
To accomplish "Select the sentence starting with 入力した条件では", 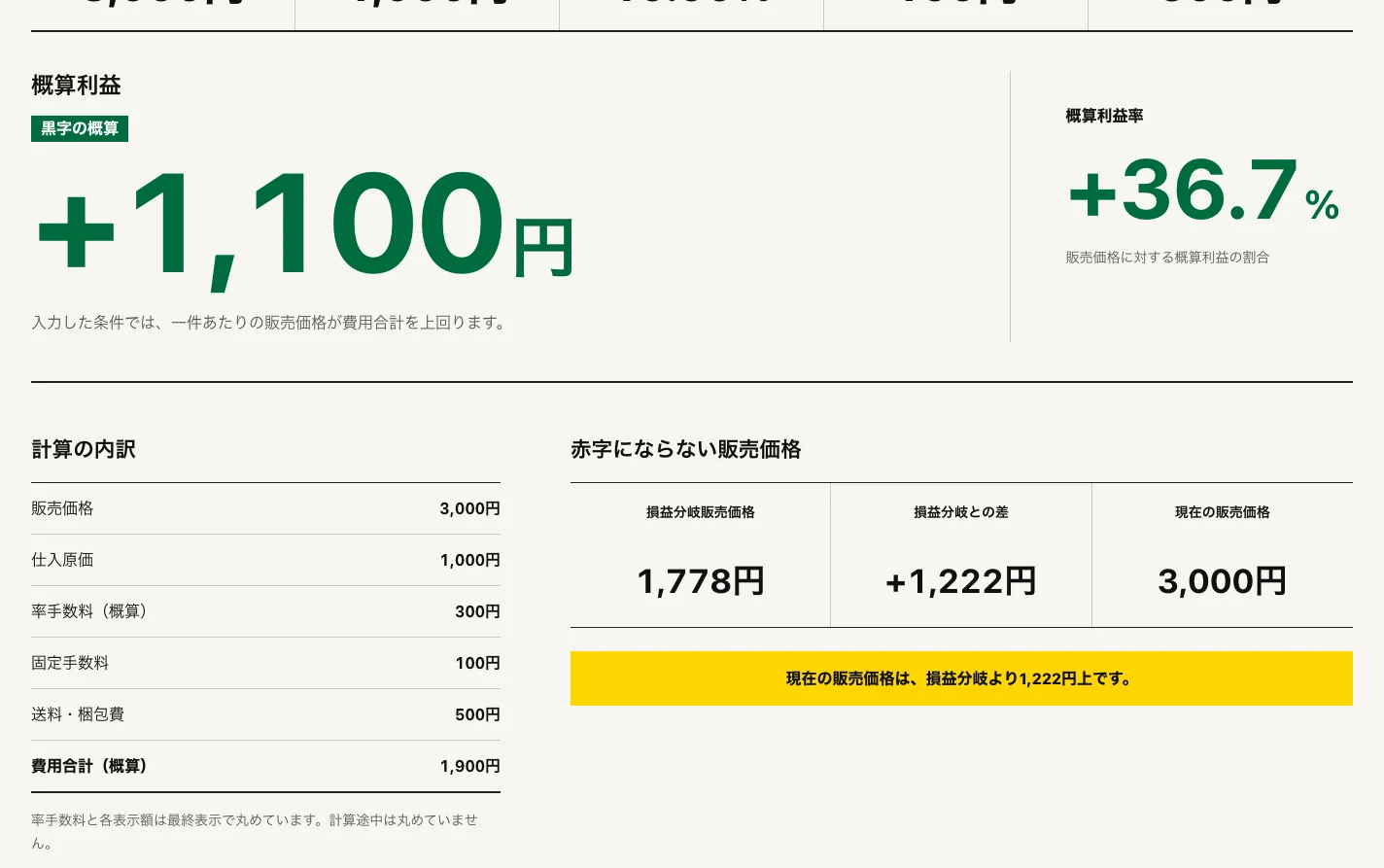I will coord(270,323).
